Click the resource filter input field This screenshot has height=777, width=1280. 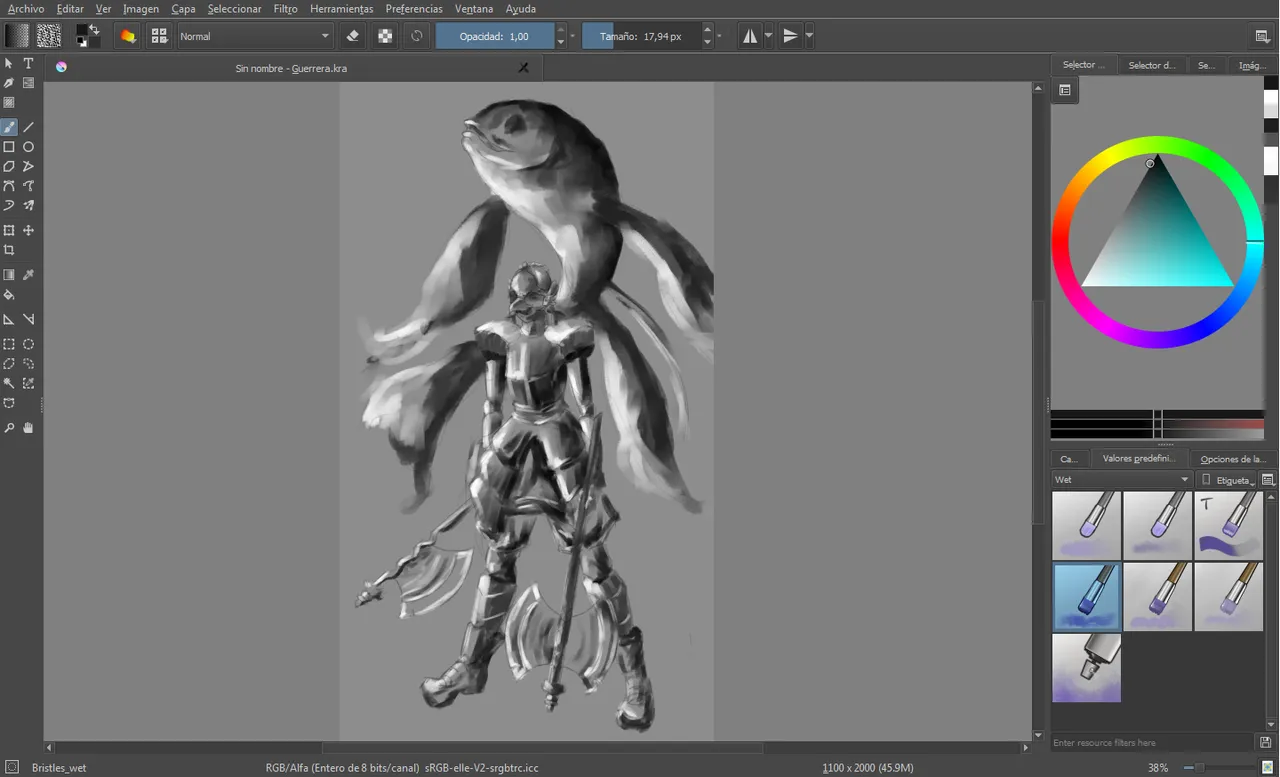click(x=1153, y=743)
